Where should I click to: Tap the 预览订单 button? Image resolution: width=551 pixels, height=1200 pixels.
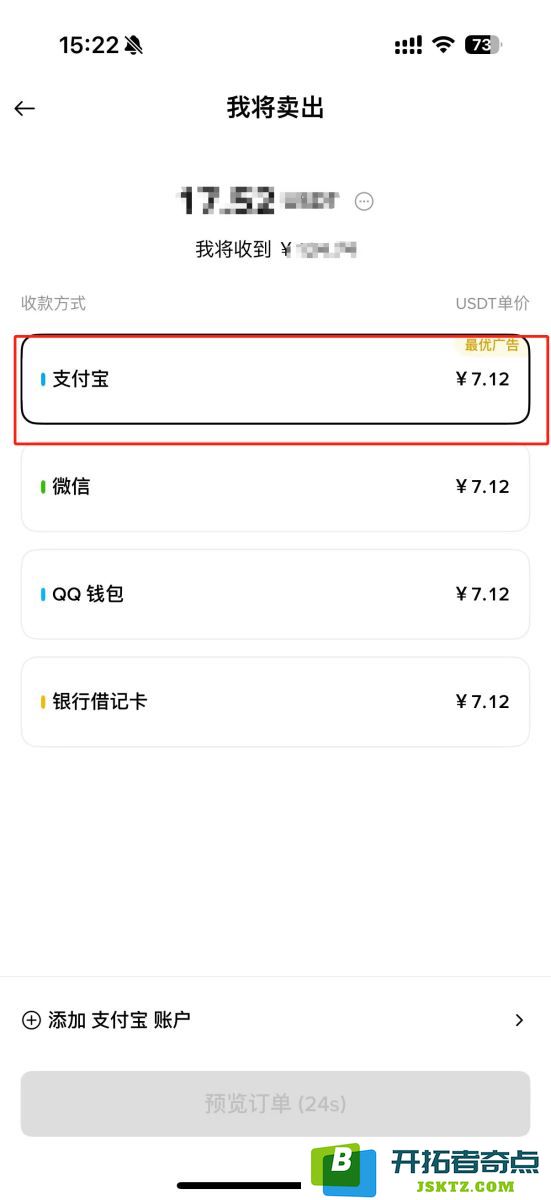pos(275,1104)
